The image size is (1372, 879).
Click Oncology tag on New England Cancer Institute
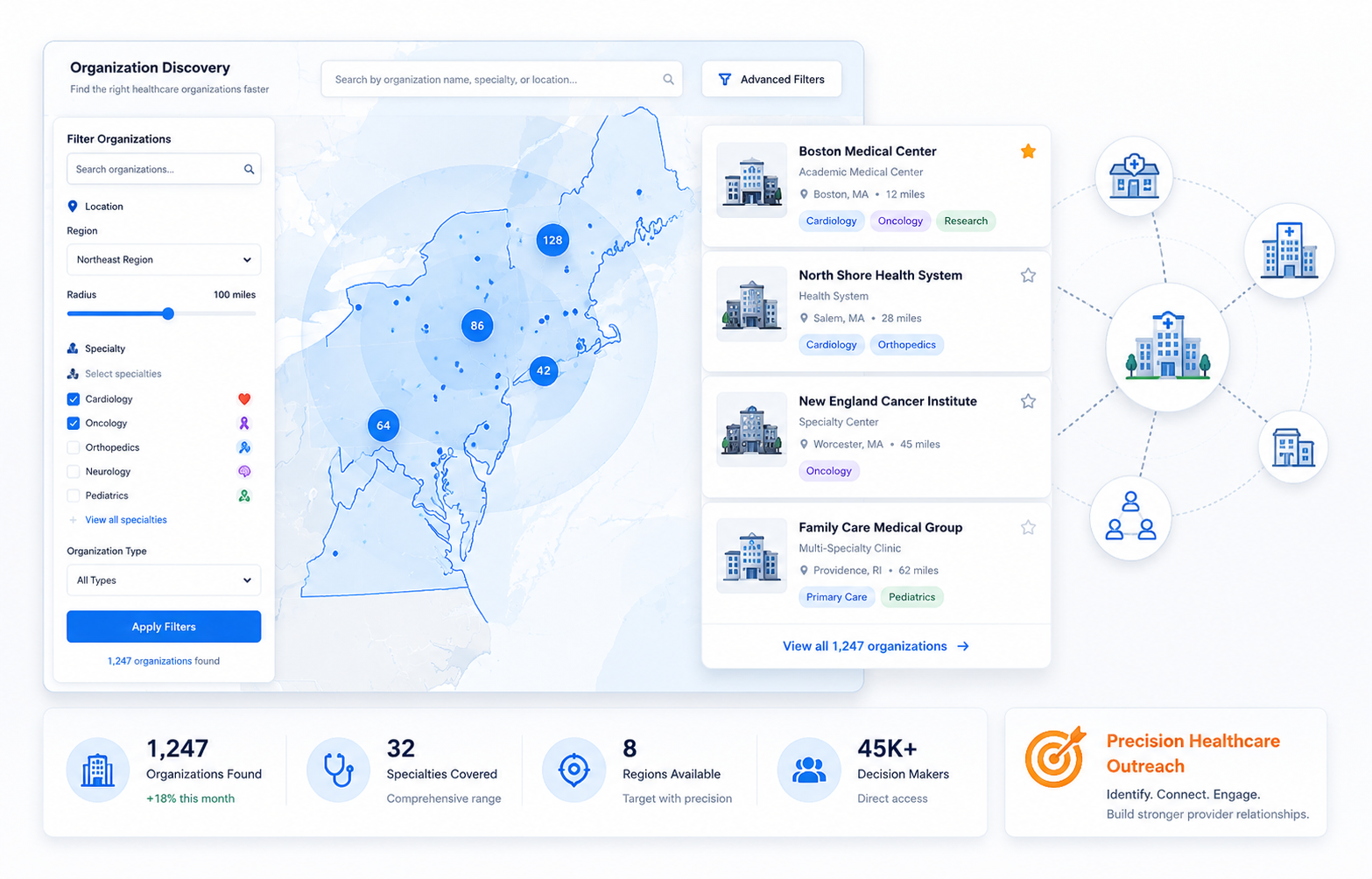[x=829, y=471]
